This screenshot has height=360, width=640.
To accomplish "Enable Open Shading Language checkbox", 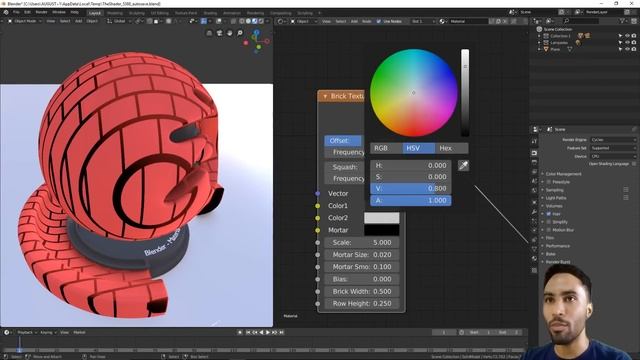I will point(634,164).
